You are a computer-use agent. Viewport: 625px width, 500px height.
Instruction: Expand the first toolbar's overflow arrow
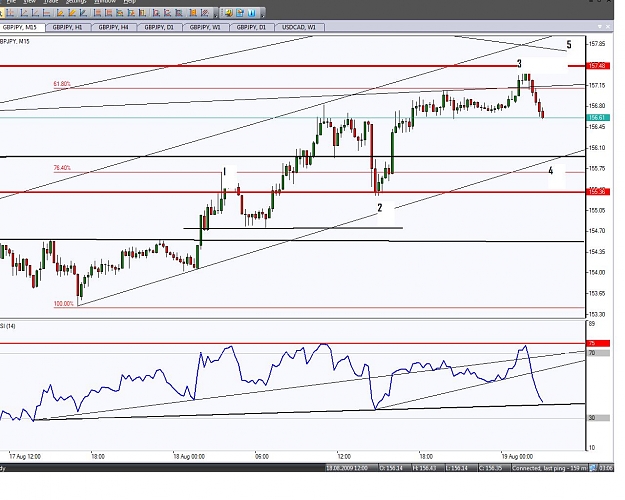click(216, 14)
